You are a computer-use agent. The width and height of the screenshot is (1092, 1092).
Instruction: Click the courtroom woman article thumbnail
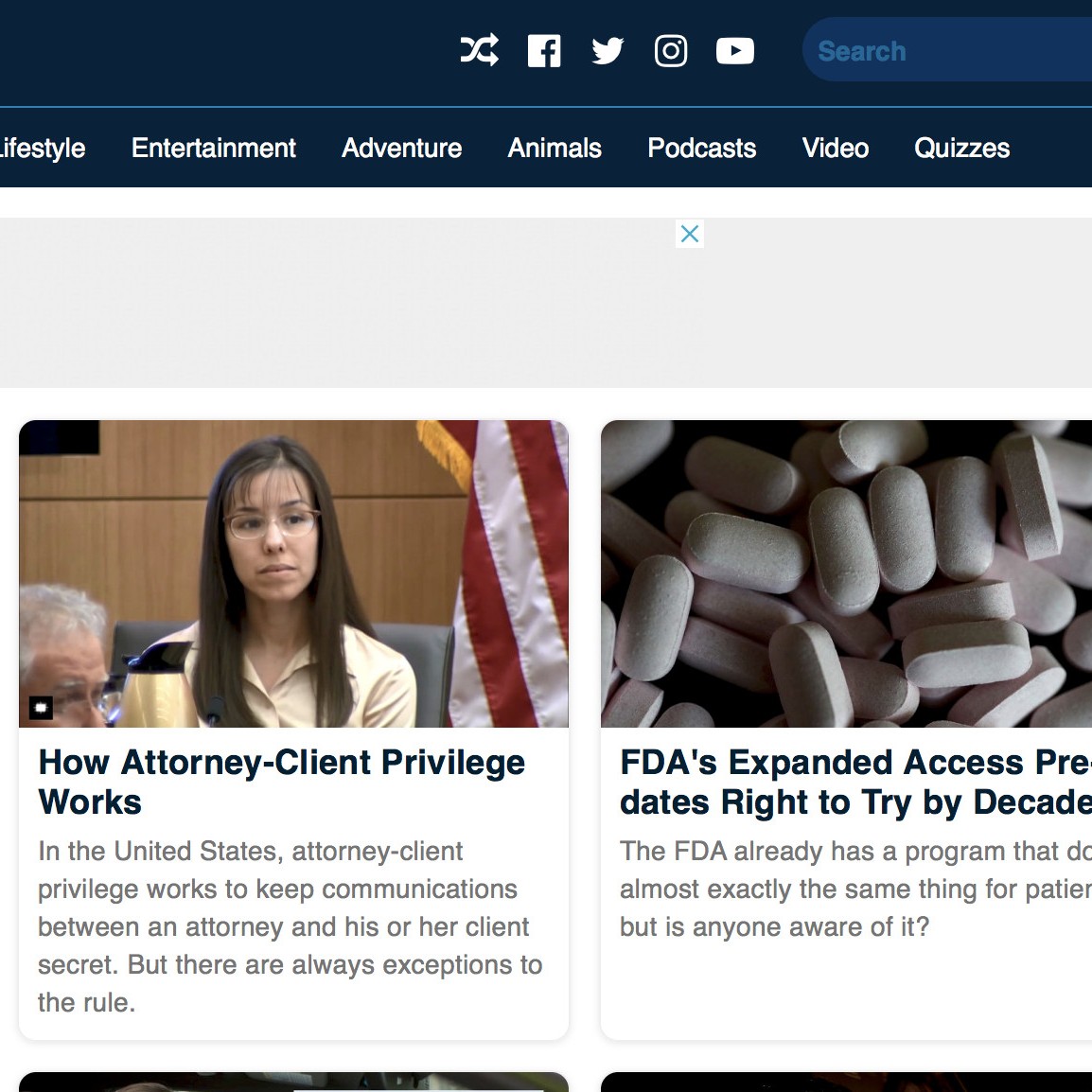[x=294, y=573]
